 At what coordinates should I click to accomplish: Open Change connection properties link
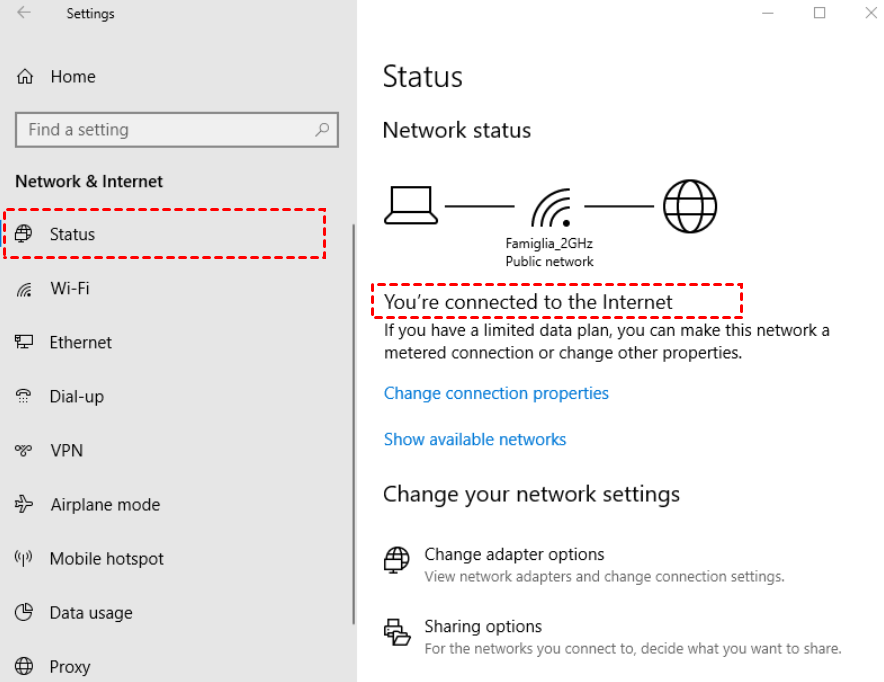pyautogui.click(x=496, y=393)
